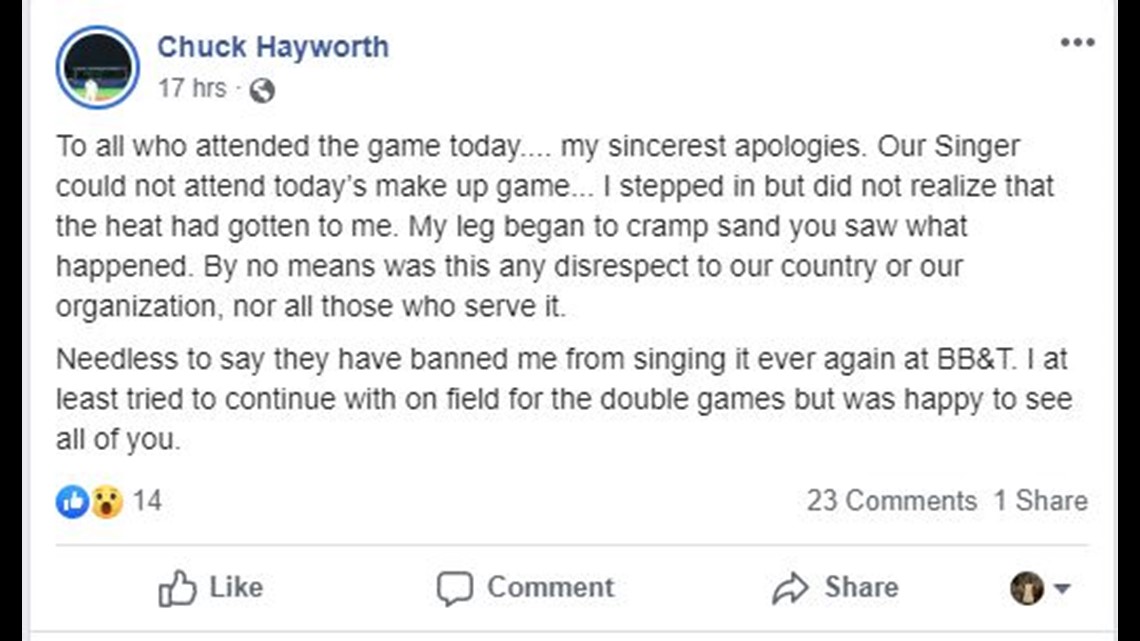View the 14 reactions count
Viewport: 1140px width, 641px height.
147,501
